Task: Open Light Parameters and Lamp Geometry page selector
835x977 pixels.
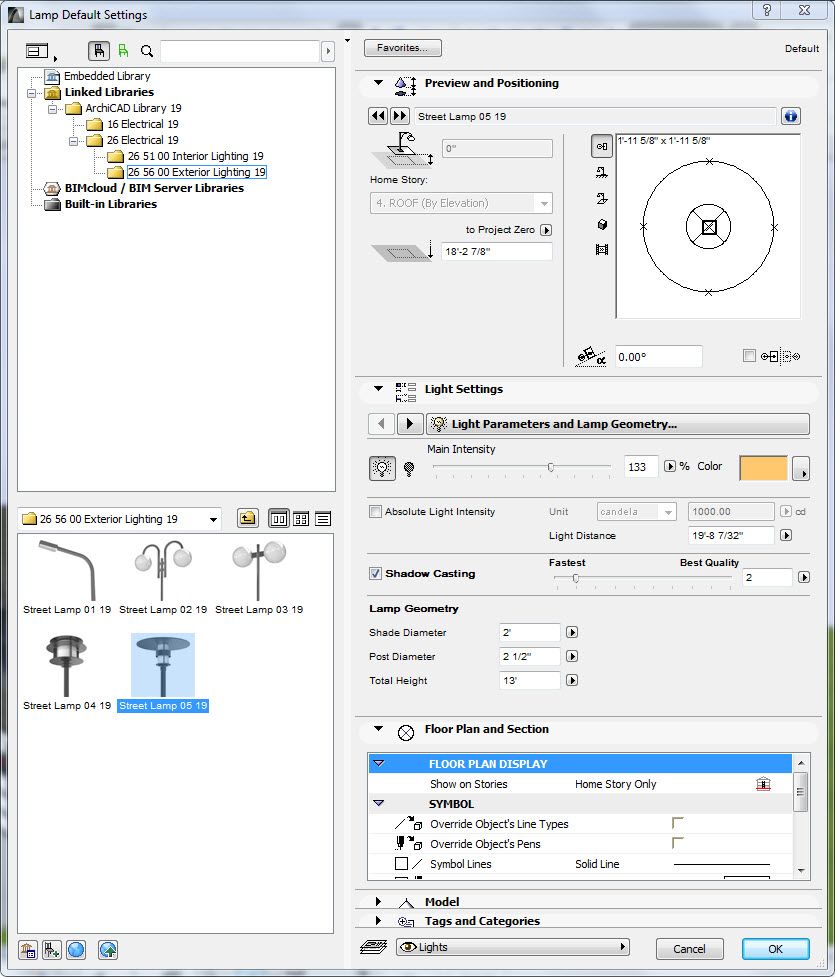Action: 618,424
